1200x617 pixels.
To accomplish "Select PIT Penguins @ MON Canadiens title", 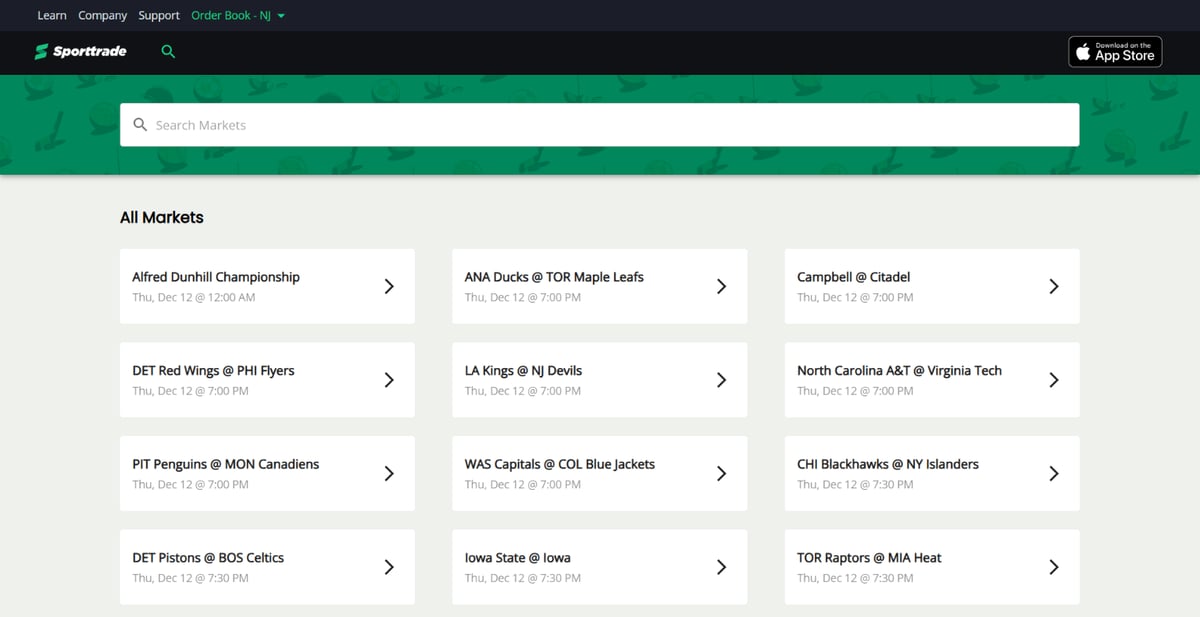I will tap(226, 464).
